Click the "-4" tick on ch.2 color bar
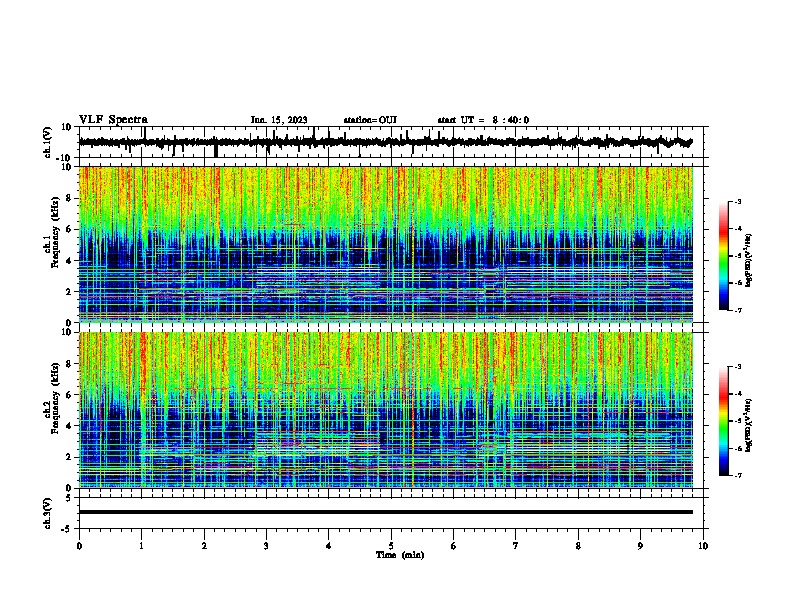 [737, 393]
